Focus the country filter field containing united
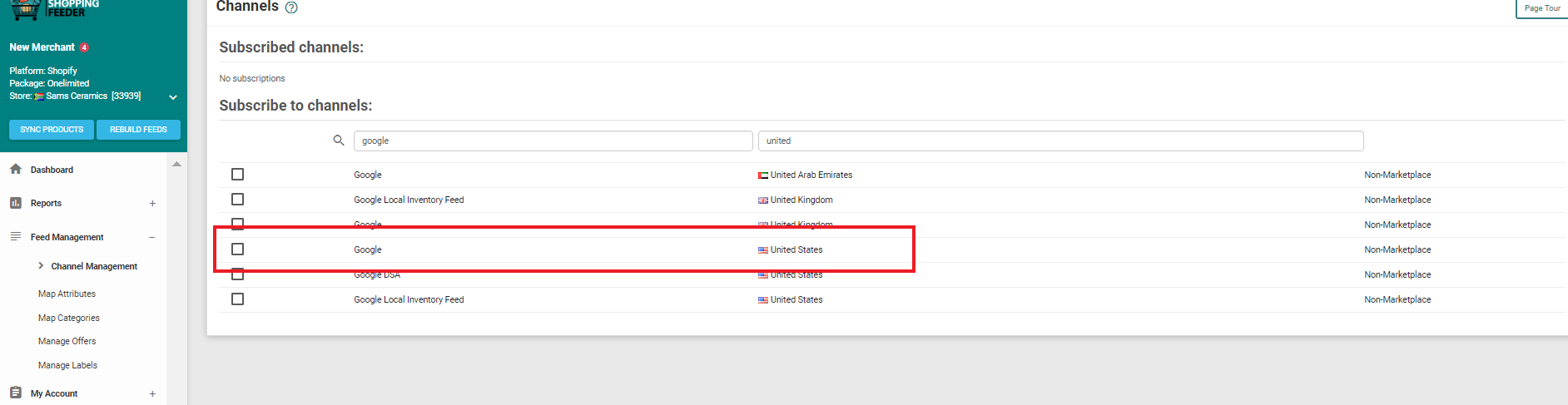The height and width of the screenshot is (405, 1568). (1061, 141)
